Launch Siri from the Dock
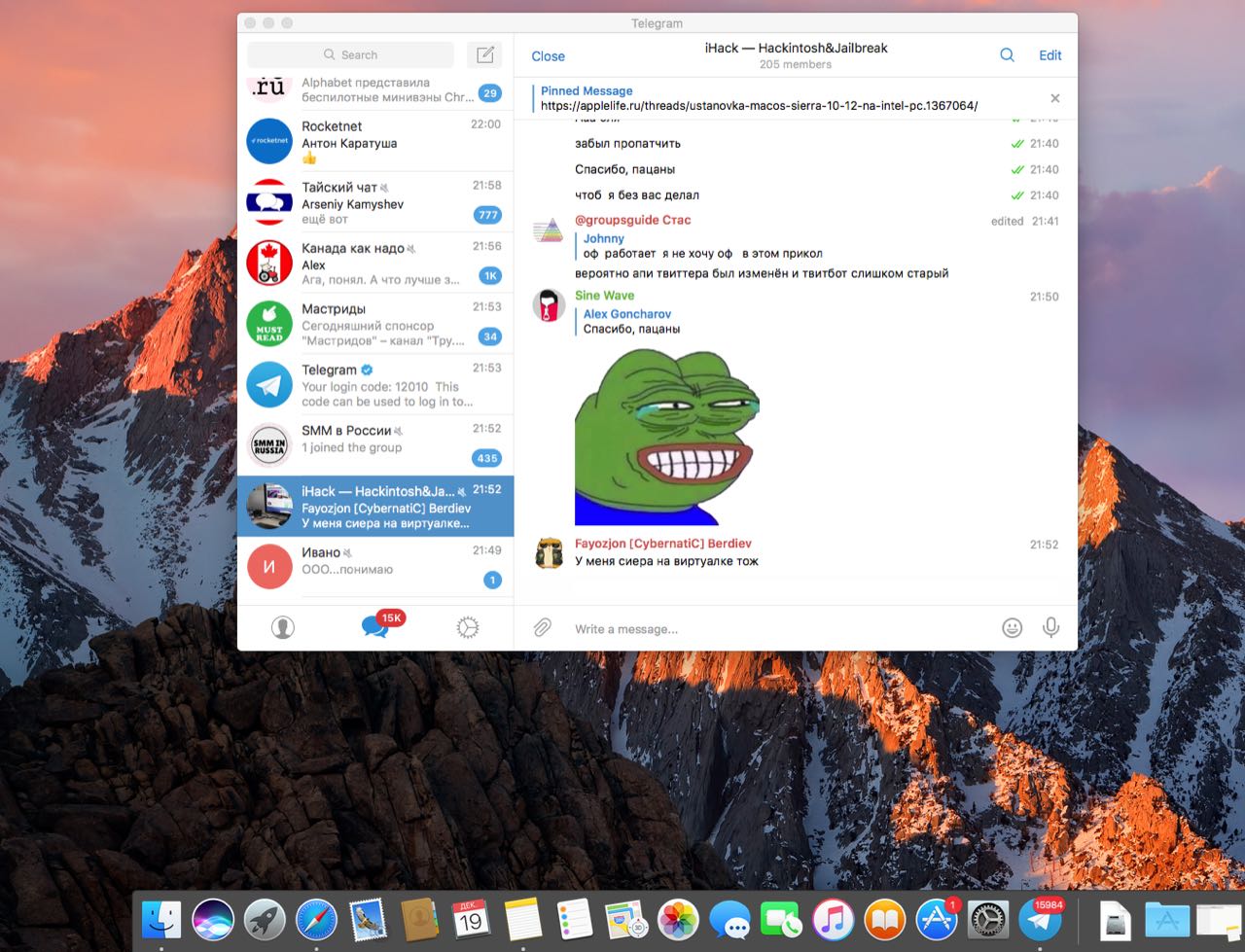 coord(213,919)
